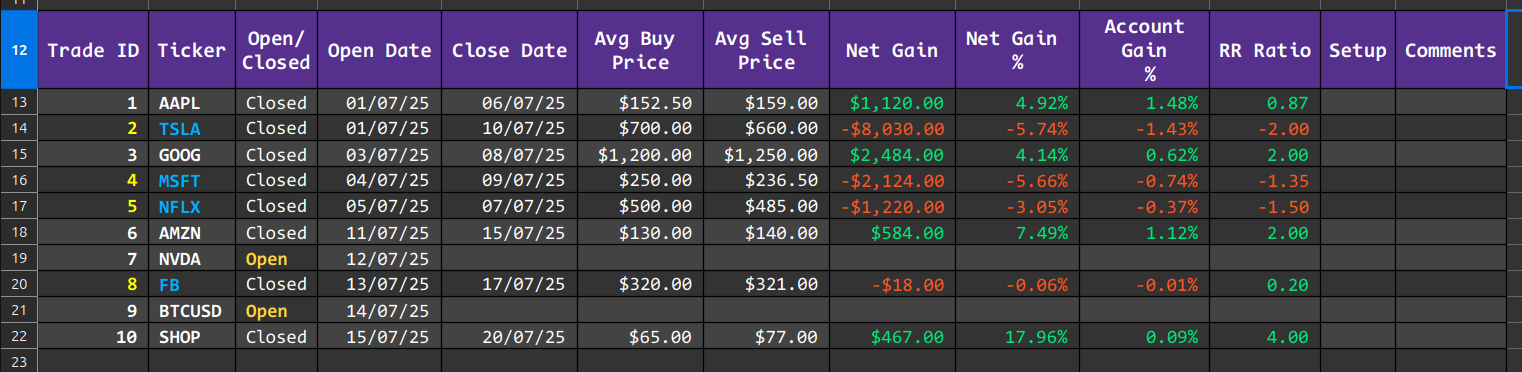The image size is (1522, 372).
Task: Select the -$8,030.00 net gain cell
Action: 892,128
